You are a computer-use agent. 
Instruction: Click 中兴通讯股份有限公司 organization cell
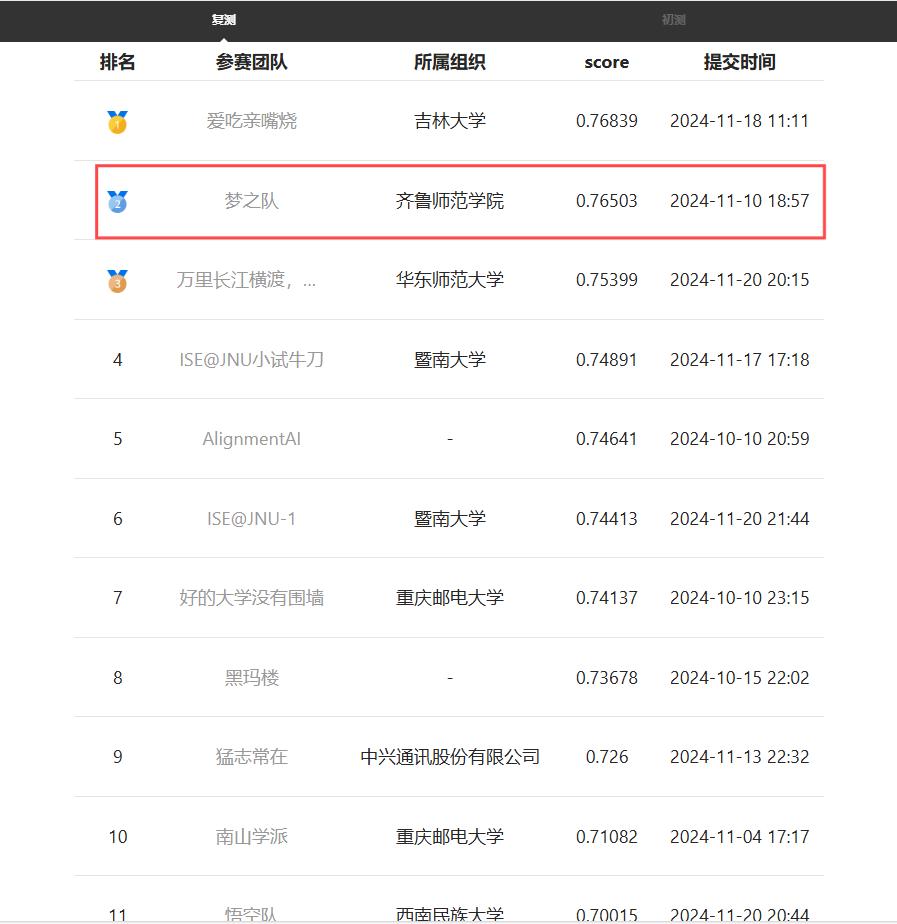450,757
